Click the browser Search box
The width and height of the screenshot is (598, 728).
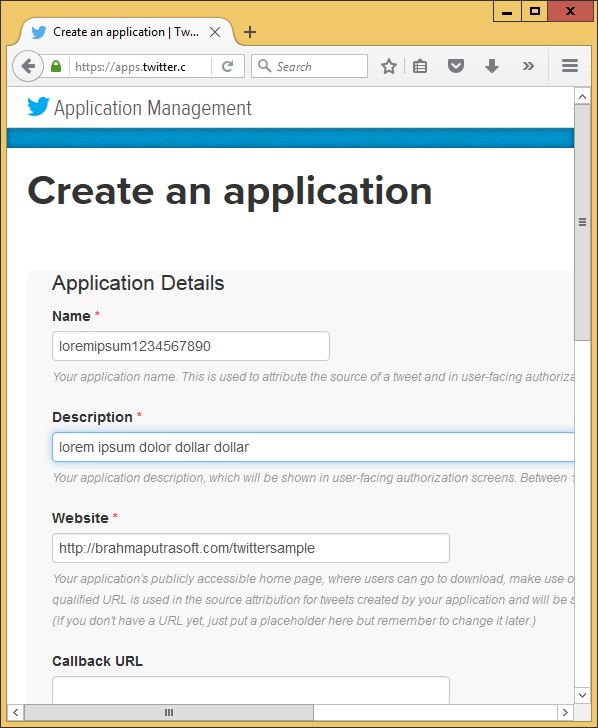tap(310, 66)
